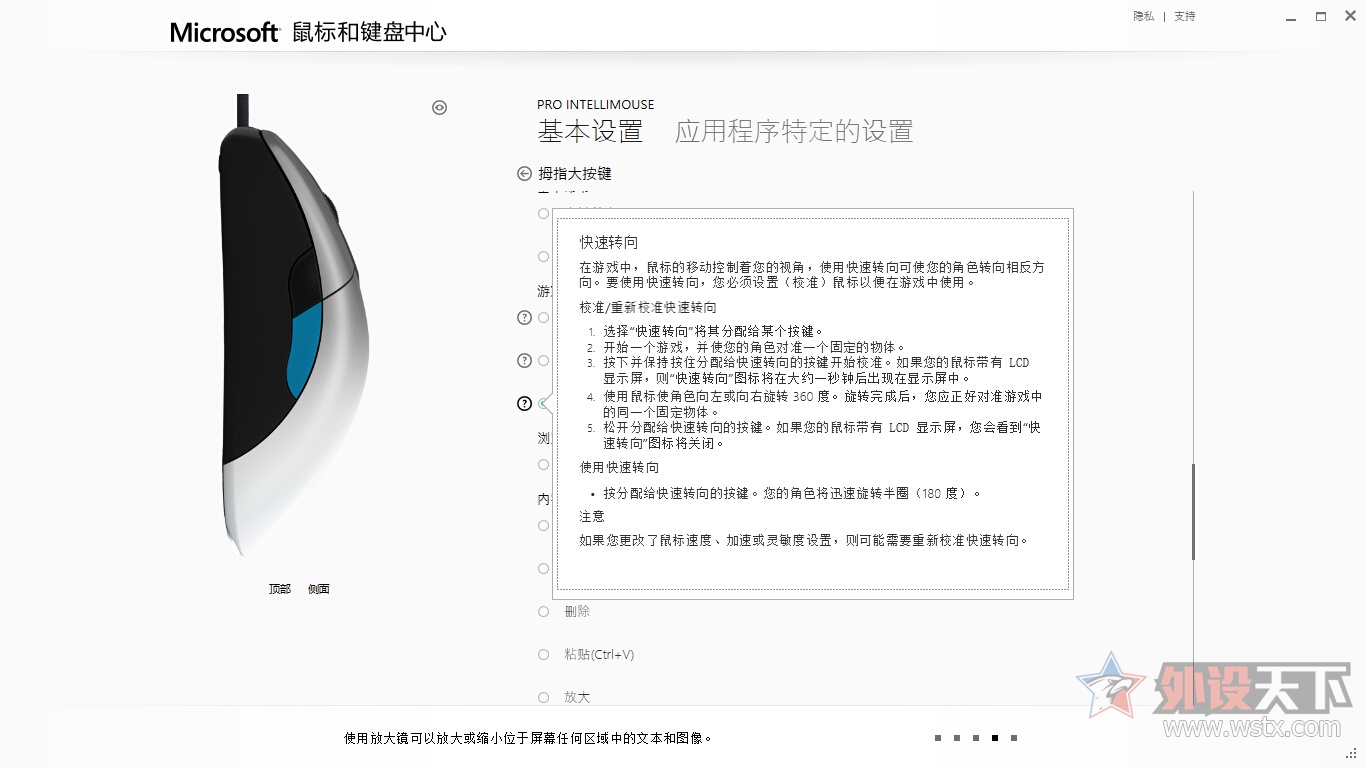Click the settings list vertical scrollbar thumb
Viewport: 1366px width, 768px height.
[x=1193, y=512]
